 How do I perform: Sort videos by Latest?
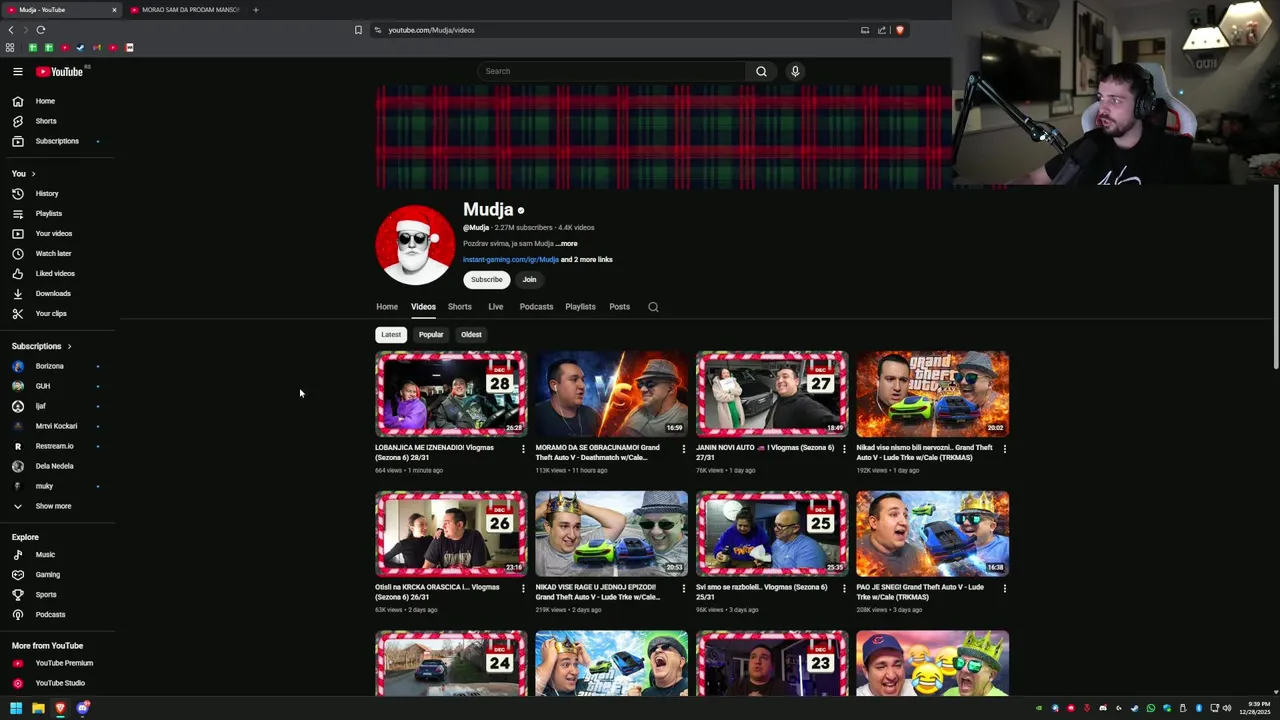(x=391, y=335)
